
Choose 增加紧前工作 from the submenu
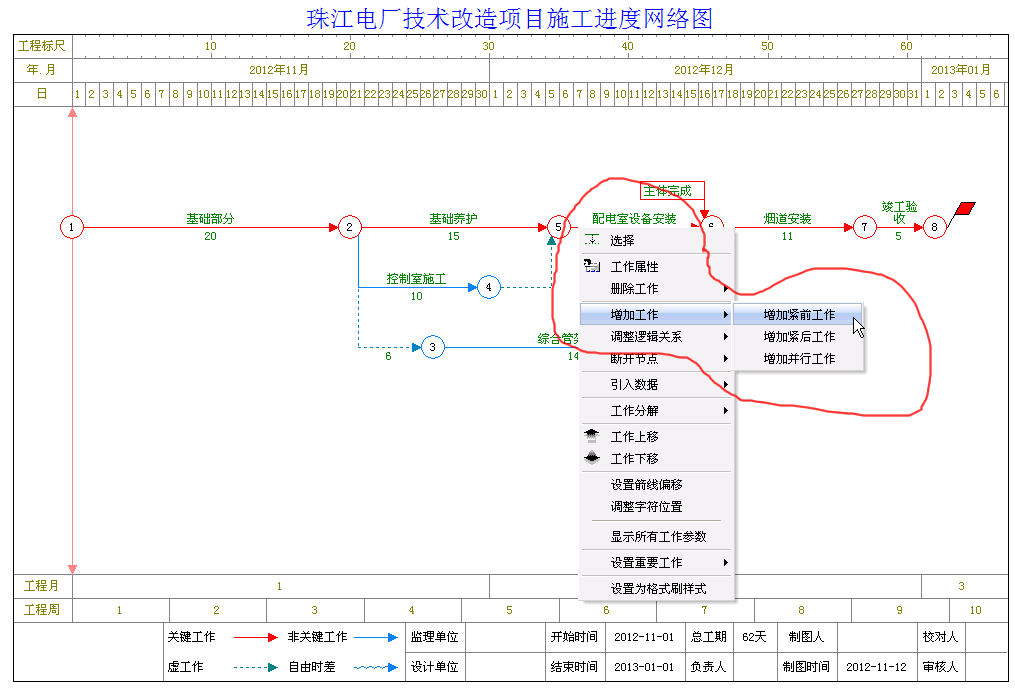click(798, 314)
